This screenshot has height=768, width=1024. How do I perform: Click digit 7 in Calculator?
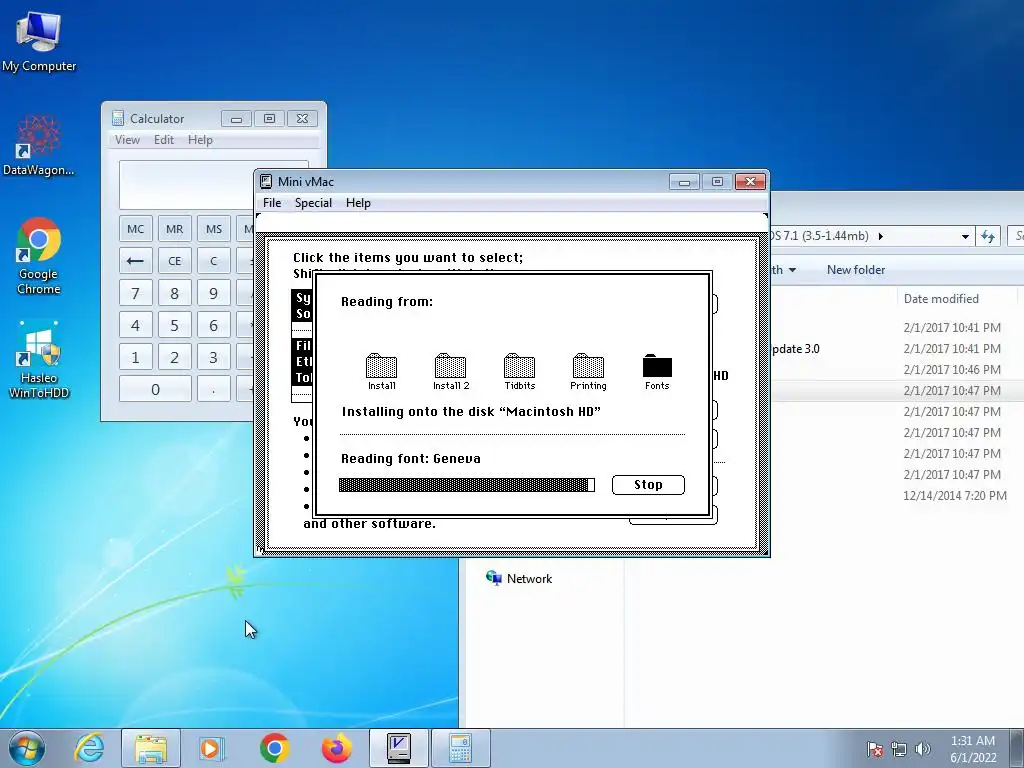click(x=136, y=293)
